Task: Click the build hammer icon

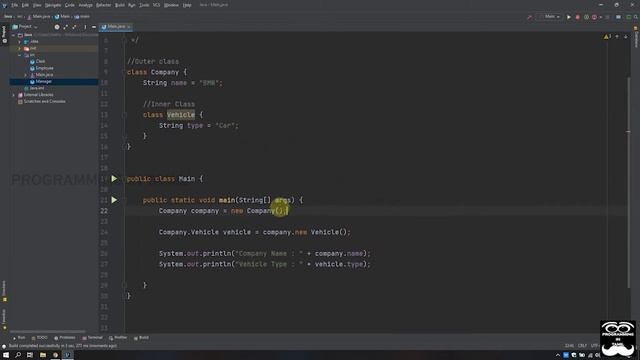Action: [530, 17]
